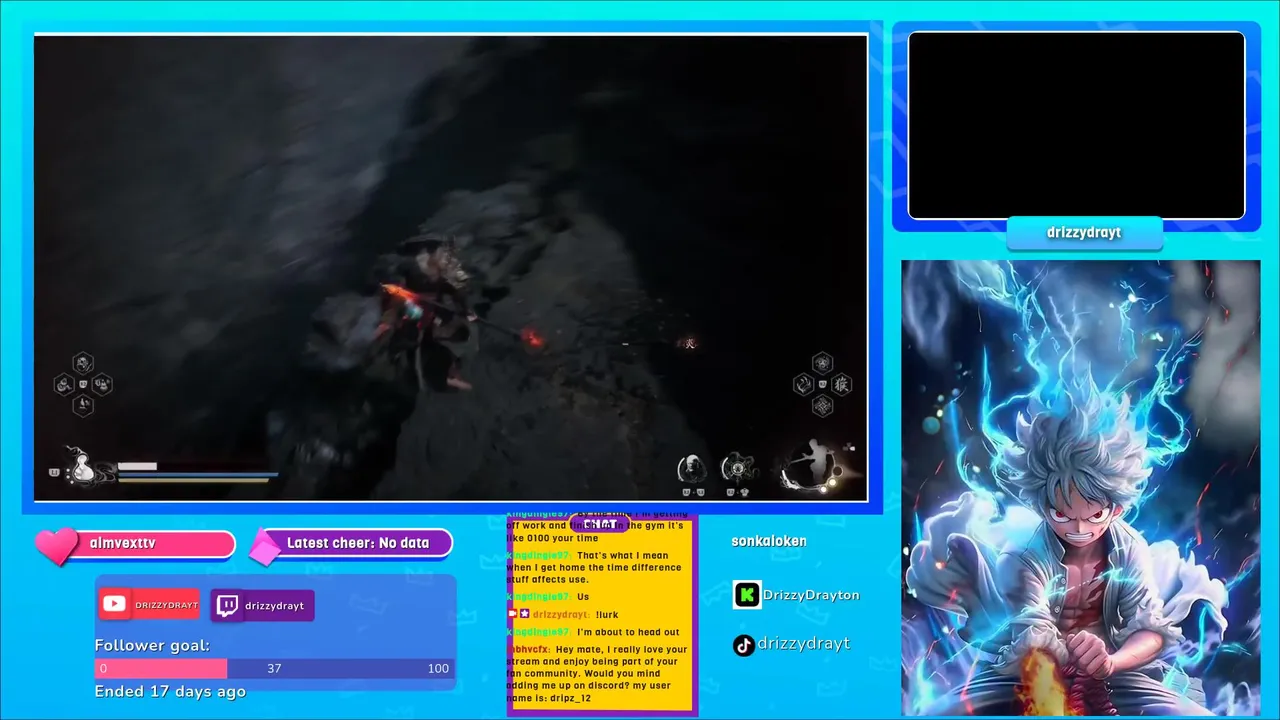Click the 'sonkaloken' text
The width and height of the screenshot is (1280, 720).
point(769,541)
